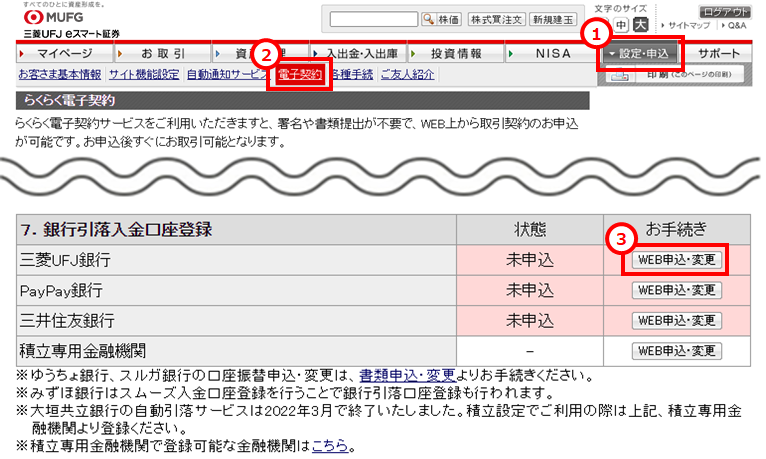Open 株式買注文 stock buy order
Image resolution: width=766 pixels, height=459 pixels.
pos(496,20)
